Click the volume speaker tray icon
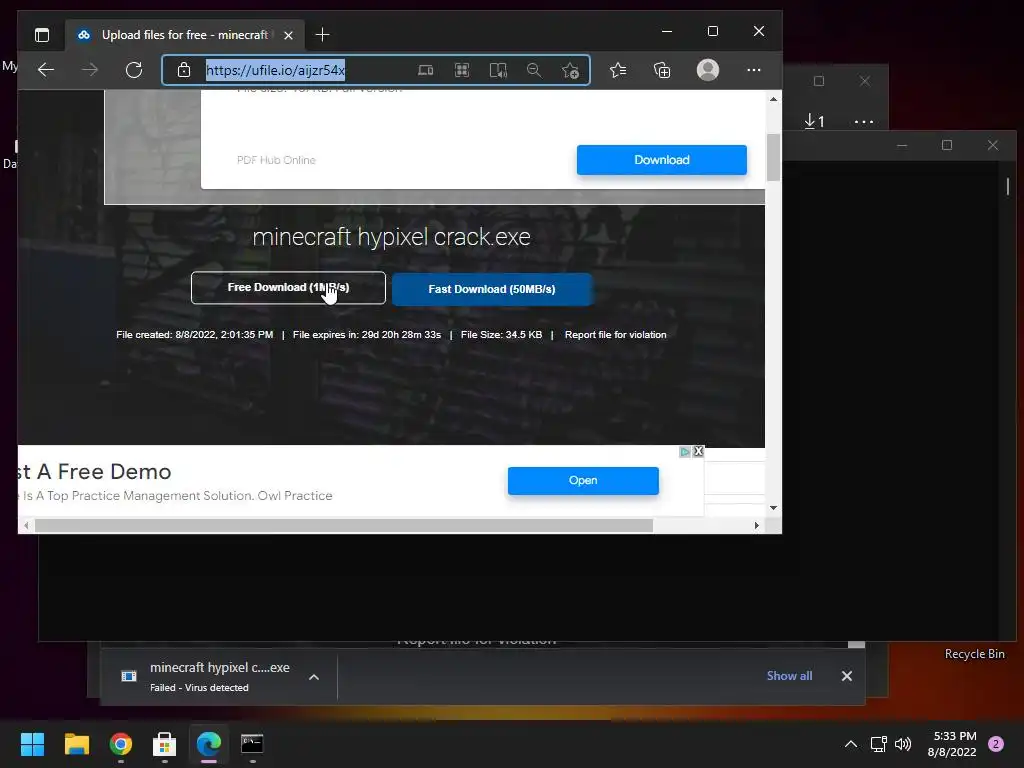 coord(903,744)
